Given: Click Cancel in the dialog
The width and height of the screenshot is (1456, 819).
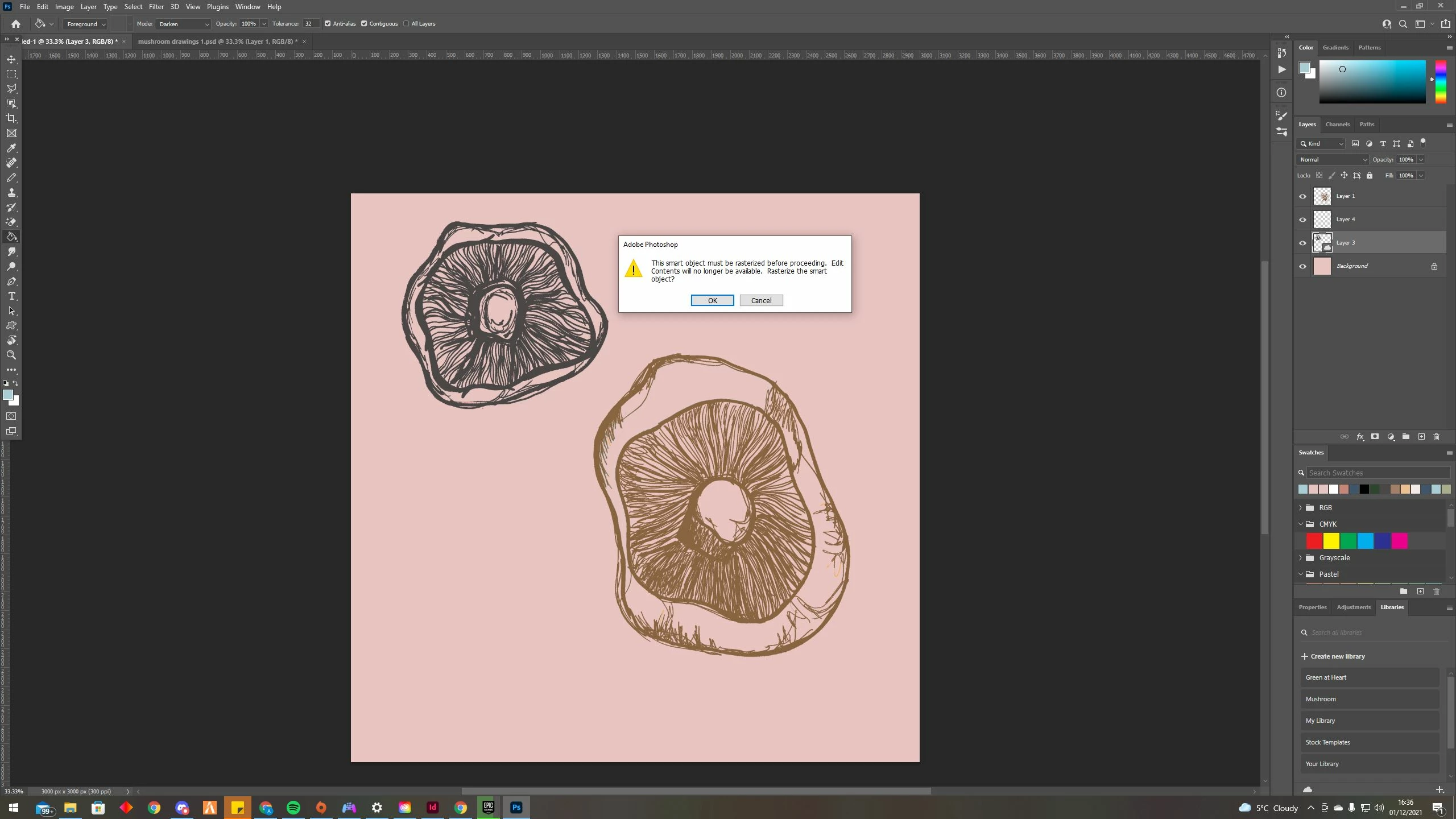Looking at the screenshot, I should coord(761,300).
